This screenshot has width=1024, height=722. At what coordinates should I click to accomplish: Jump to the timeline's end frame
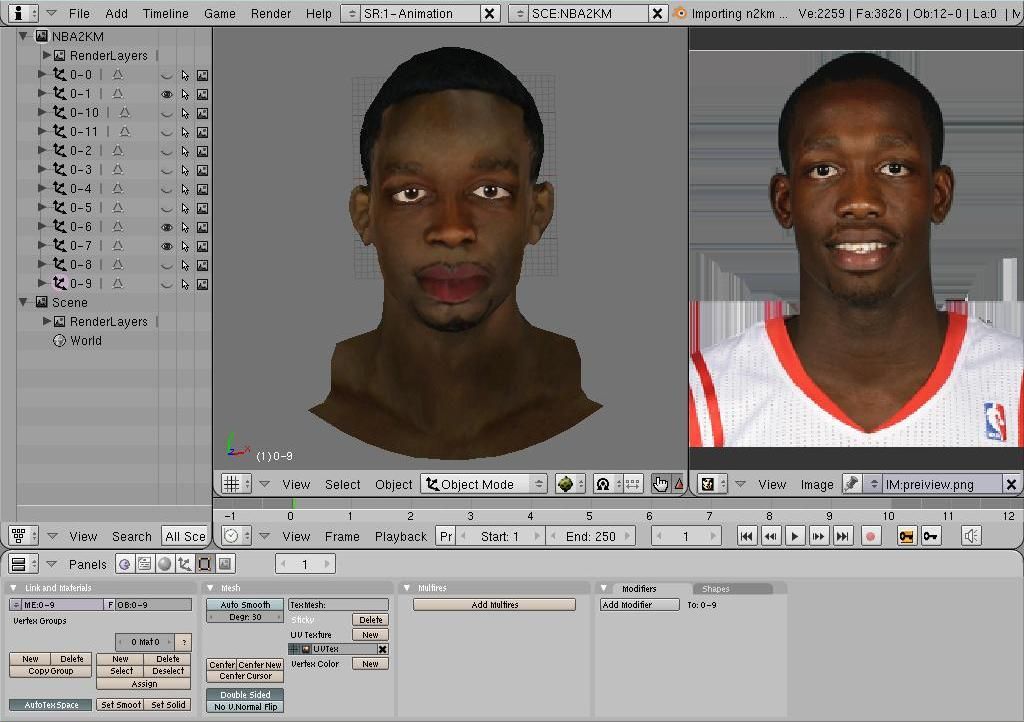click(843, 536)
